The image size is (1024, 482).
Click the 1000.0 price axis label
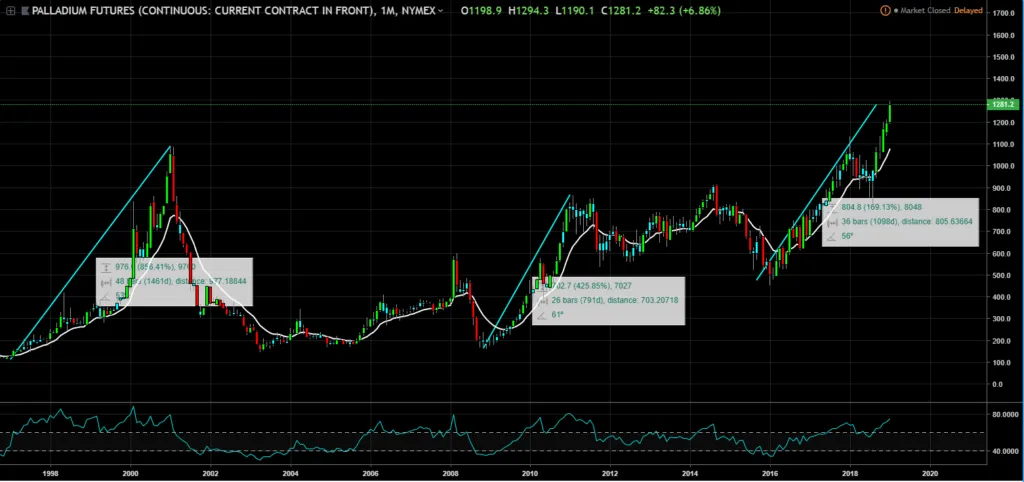1002,166
